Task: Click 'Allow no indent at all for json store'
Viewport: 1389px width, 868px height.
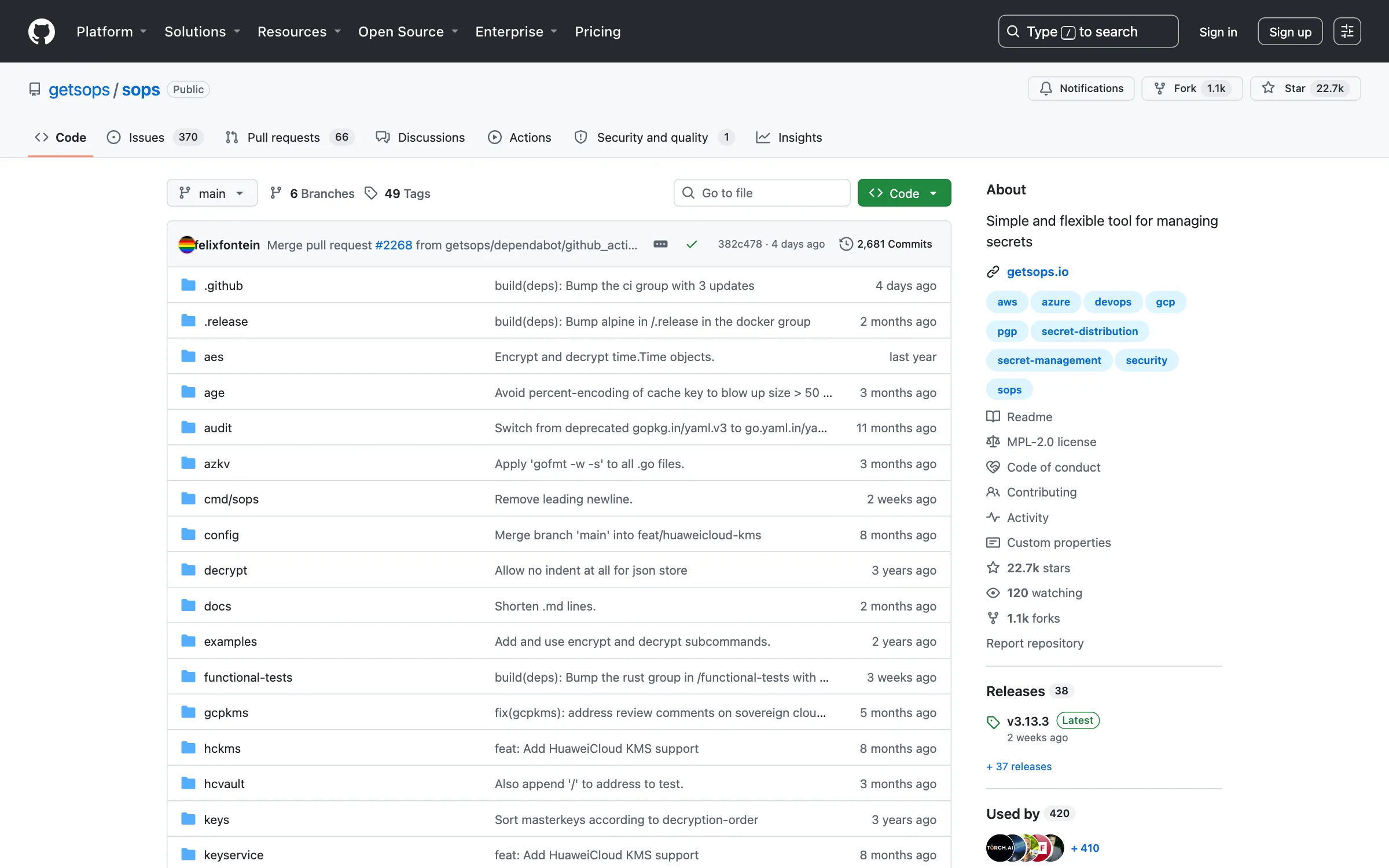Action: [x=591, y=570]
